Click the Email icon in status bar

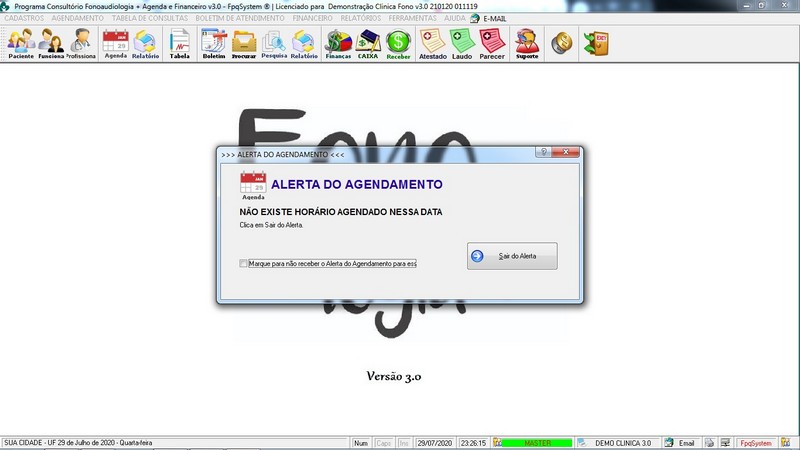(x=669, y=443)
